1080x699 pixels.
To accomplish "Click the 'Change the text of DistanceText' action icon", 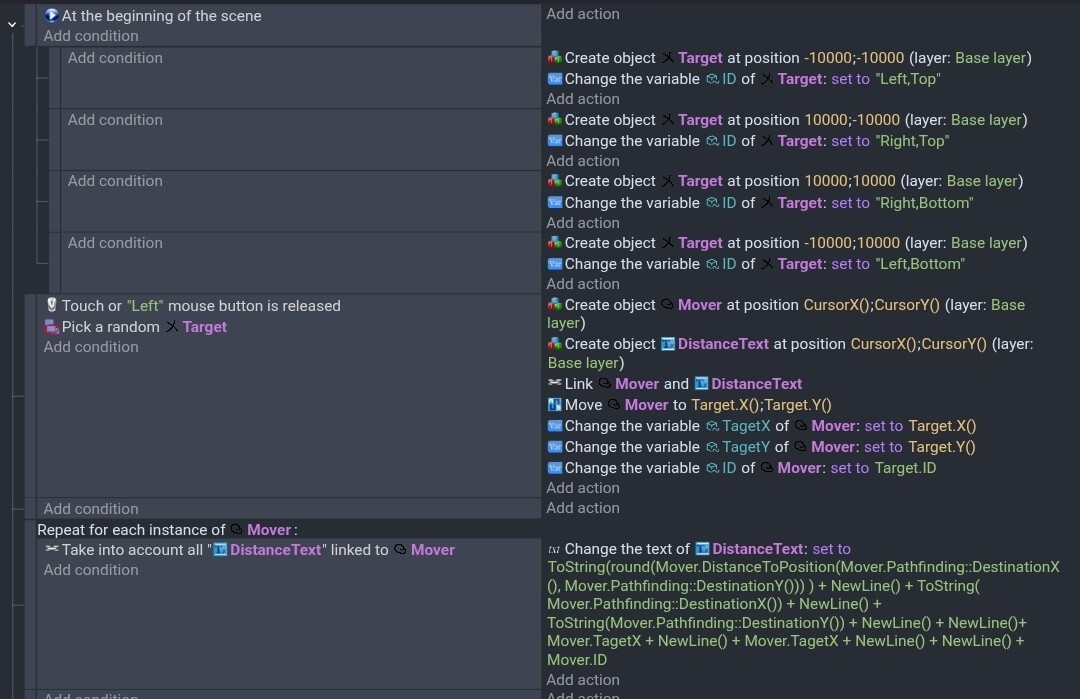I will click(555, 549).
